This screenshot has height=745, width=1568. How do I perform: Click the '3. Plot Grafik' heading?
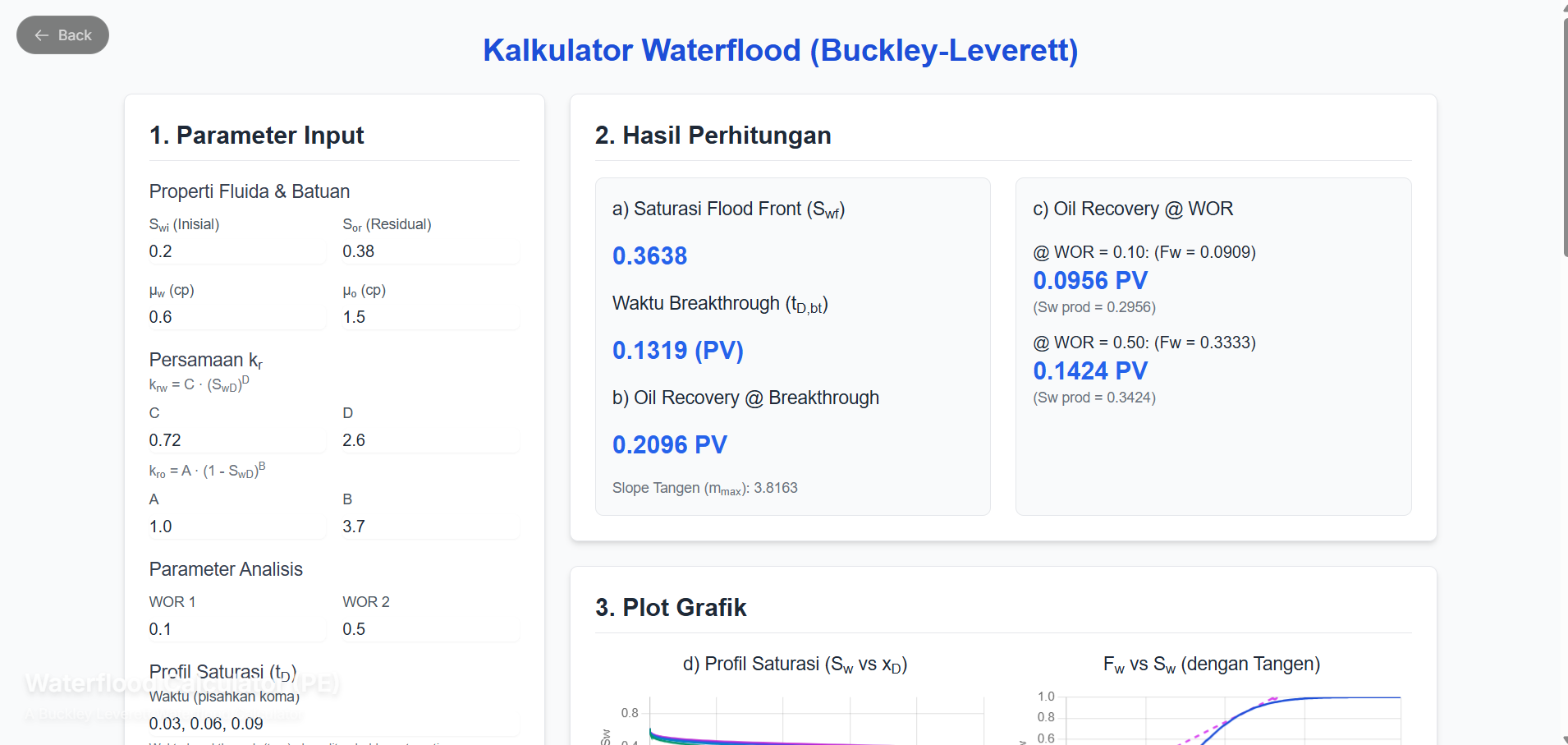[x=671, y=607]
